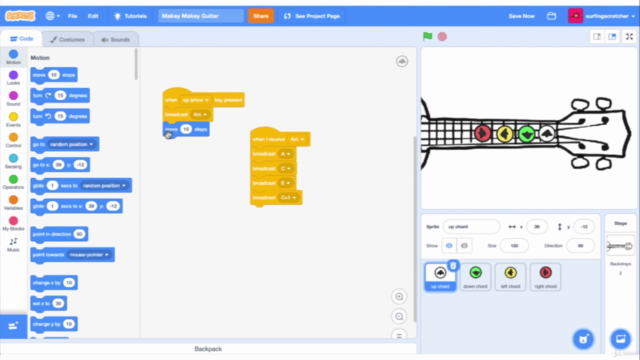Open the when I receive Am dropdown
The height and width of the screenshot is (360, 640).
click(x=297, y=139)
